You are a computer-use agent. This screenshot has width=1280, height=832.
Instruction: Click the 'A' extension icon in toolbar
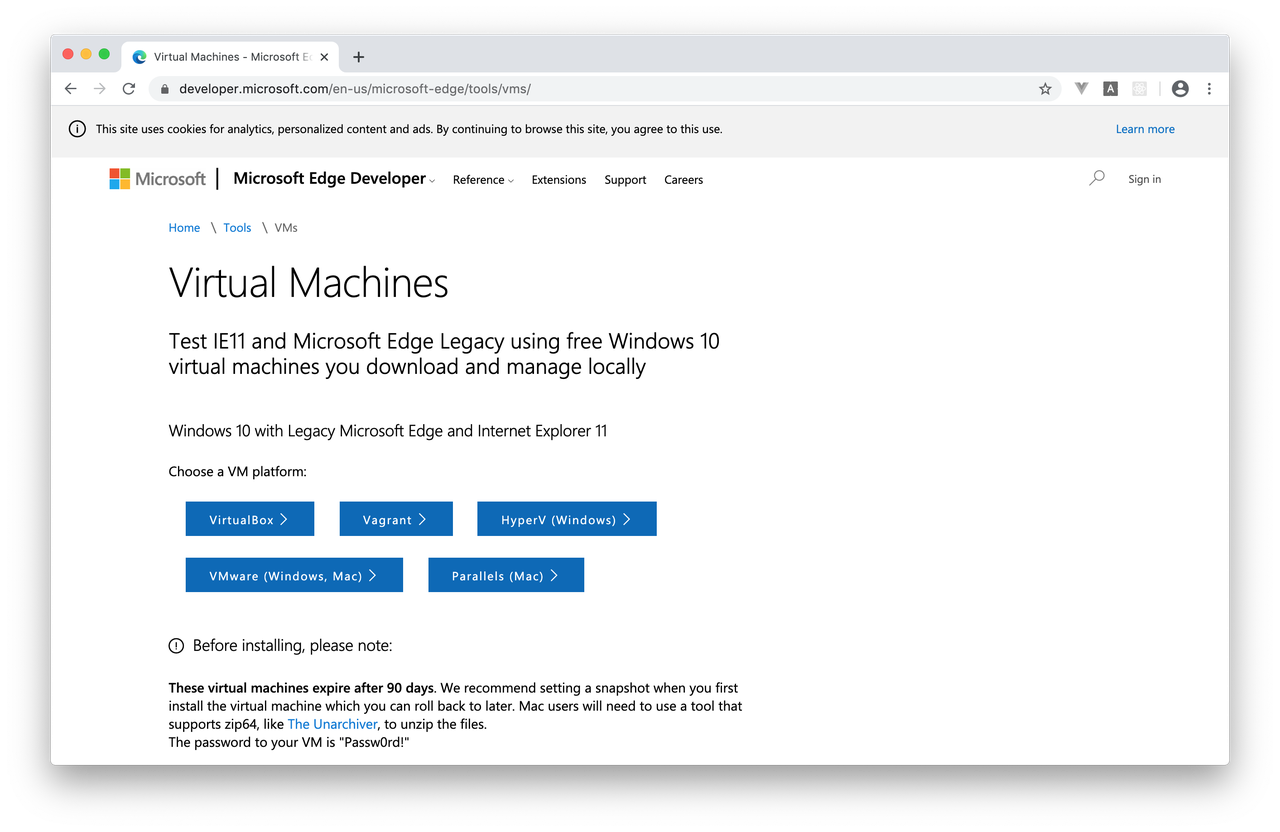point(1110,89)
